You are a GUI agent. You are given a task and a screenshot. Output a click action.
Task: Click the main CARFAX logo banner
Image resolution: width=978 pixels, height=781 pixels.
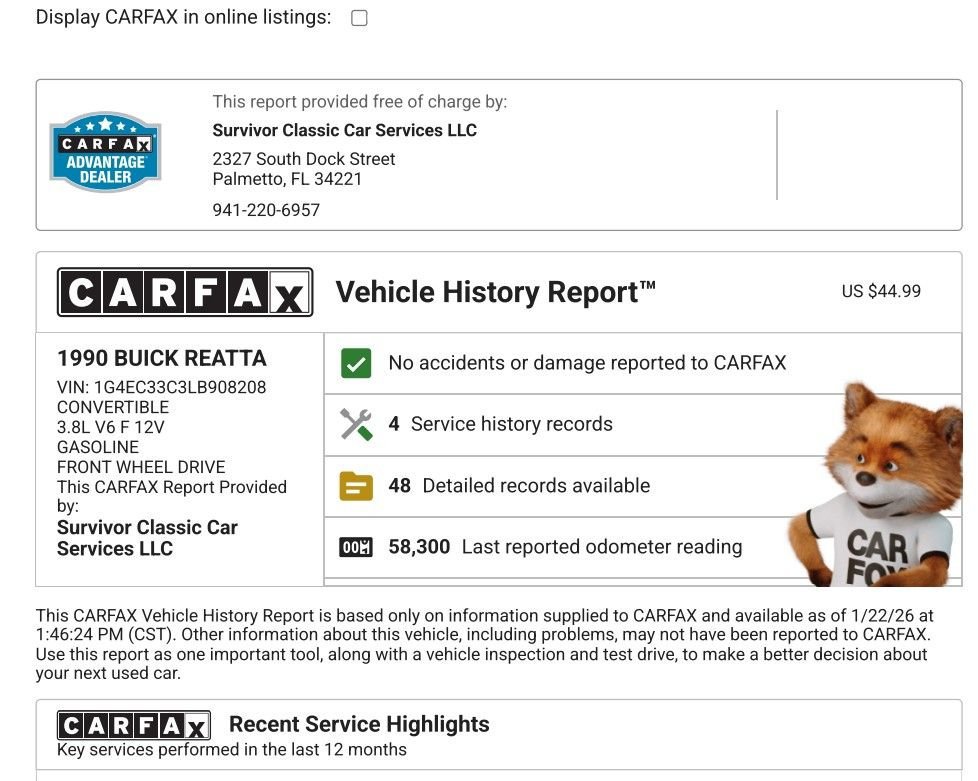pyautogui.click(x=185, y=292)
